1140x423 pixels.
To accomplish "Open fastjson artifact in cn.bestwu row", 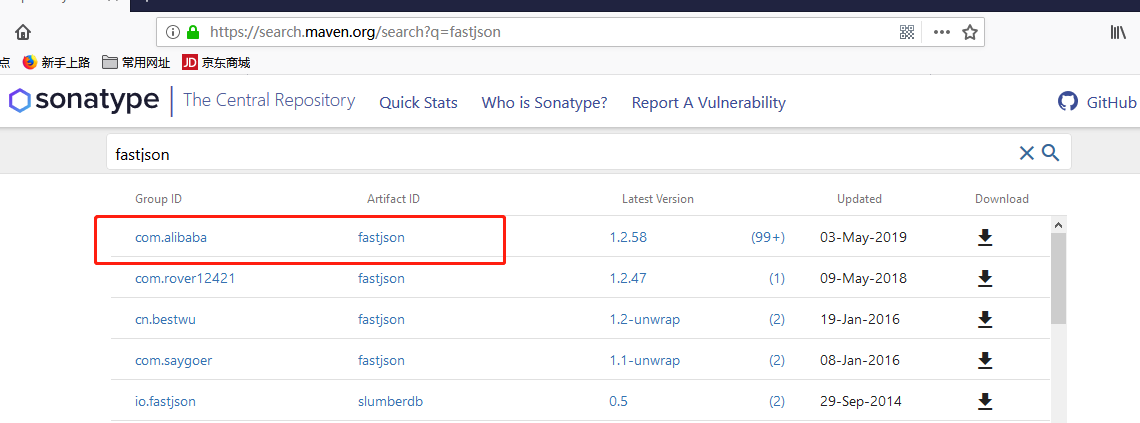I will click(381, 319).
